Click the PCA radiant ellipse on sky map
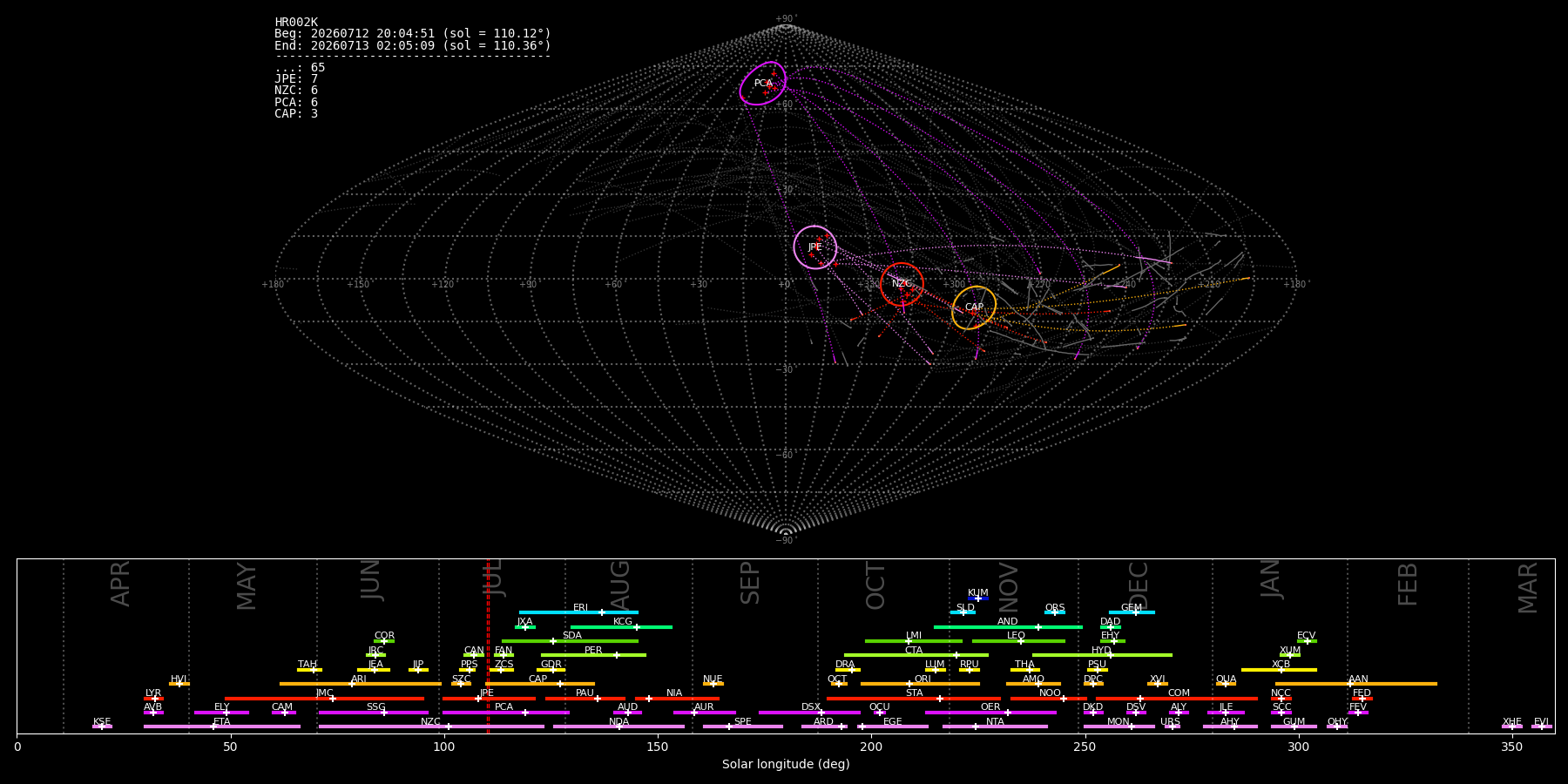Image resolution: width=1568 pixels, height=784 pixels. click(x=763, y=84)
